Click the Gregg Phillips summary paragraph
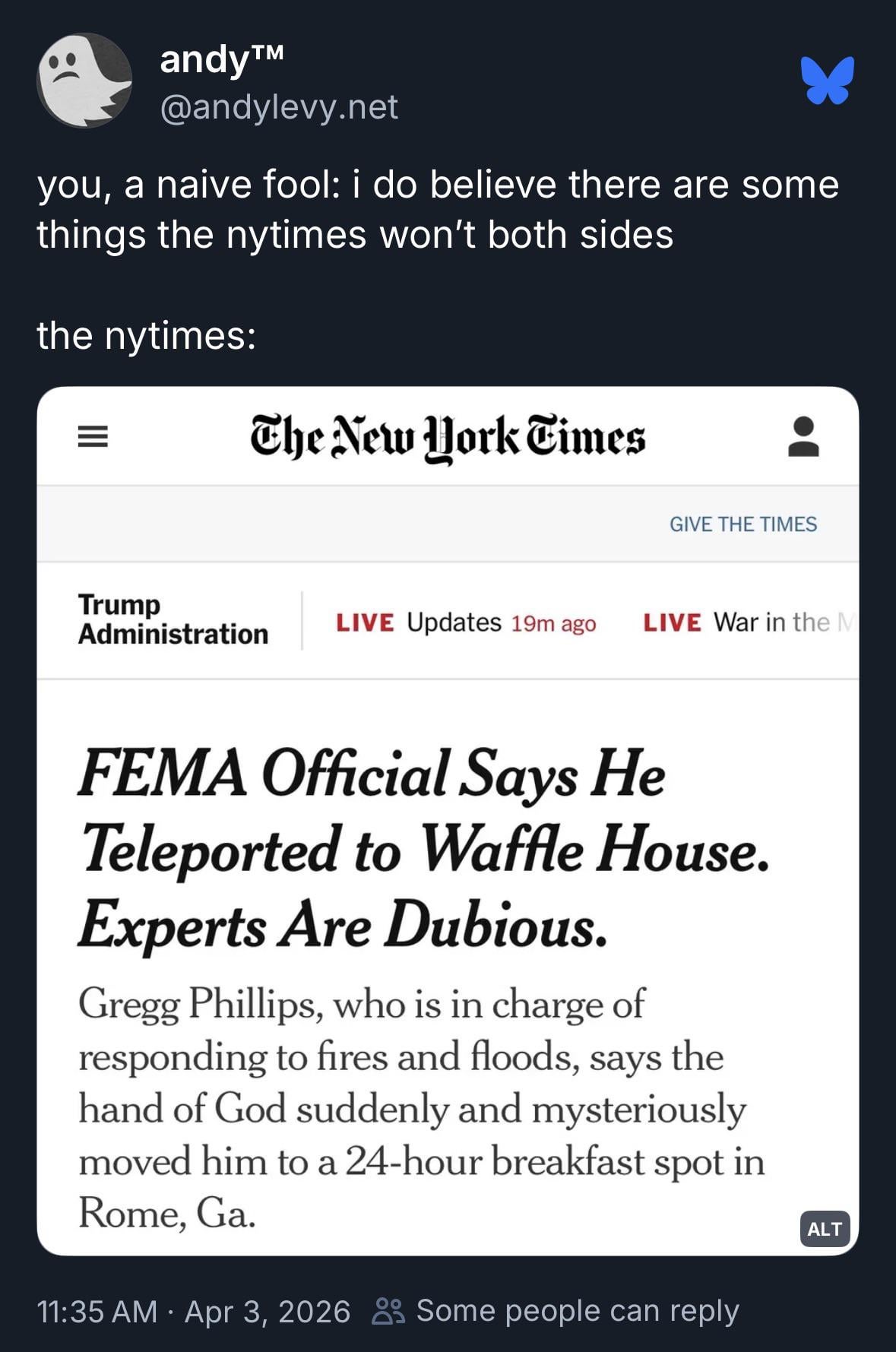The image size is (896, 1352). (421, 1107)
